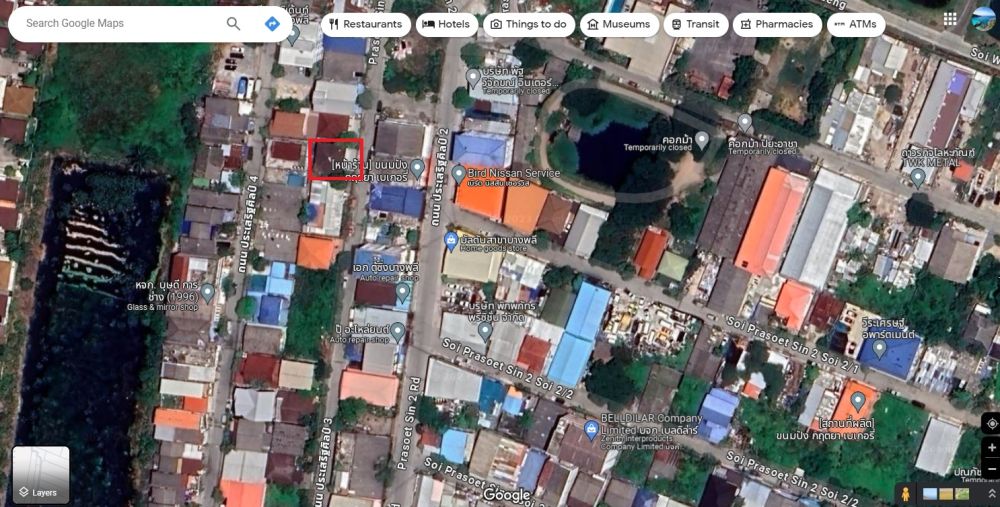Screen dimensions: 1000x507
Task: Zoom out with the minus button
Action: pyautogui.click(x=991, y=469)
